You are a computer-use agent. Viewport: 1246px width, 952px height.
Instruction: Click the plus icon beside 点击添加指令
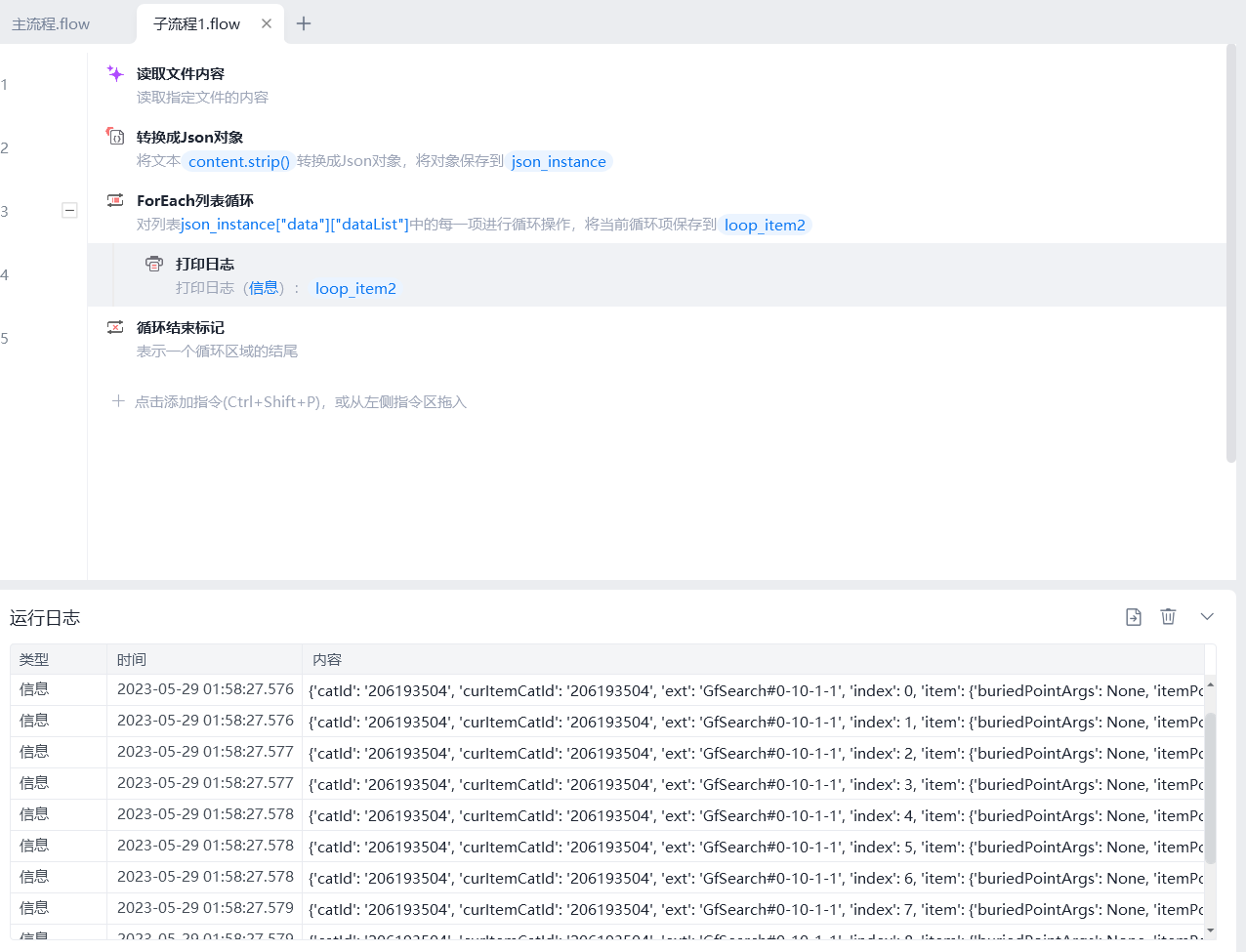tap(118, 401)
